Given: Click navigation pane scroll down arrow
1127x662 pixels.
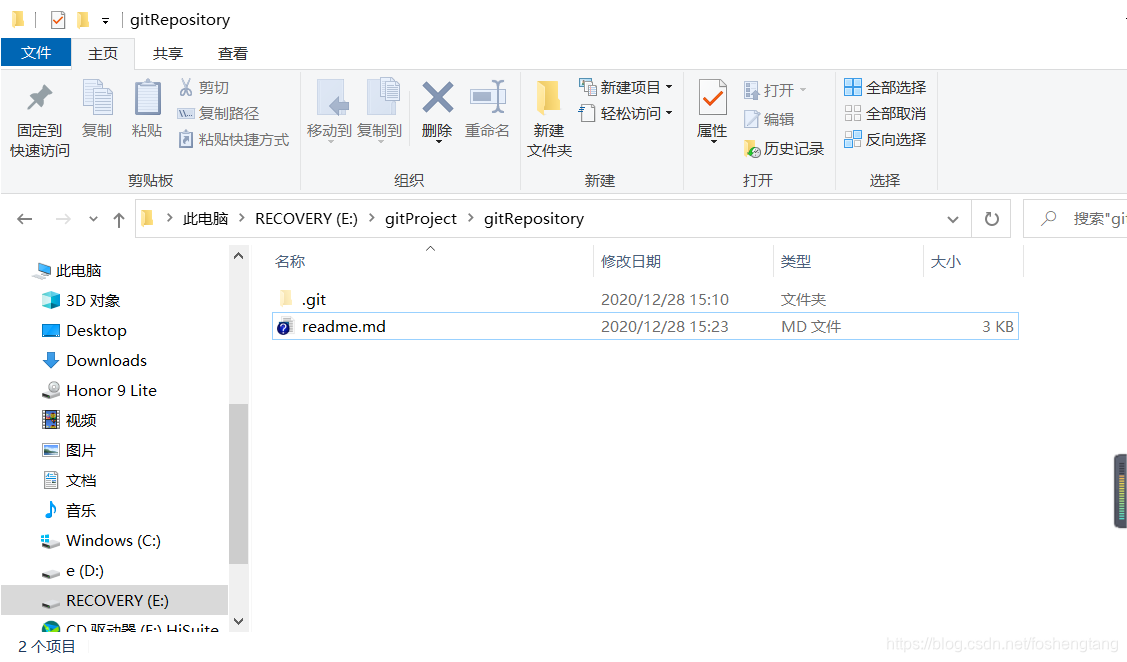Looking at the screenshot, I should pyautogui.click(x=239, y=622).
